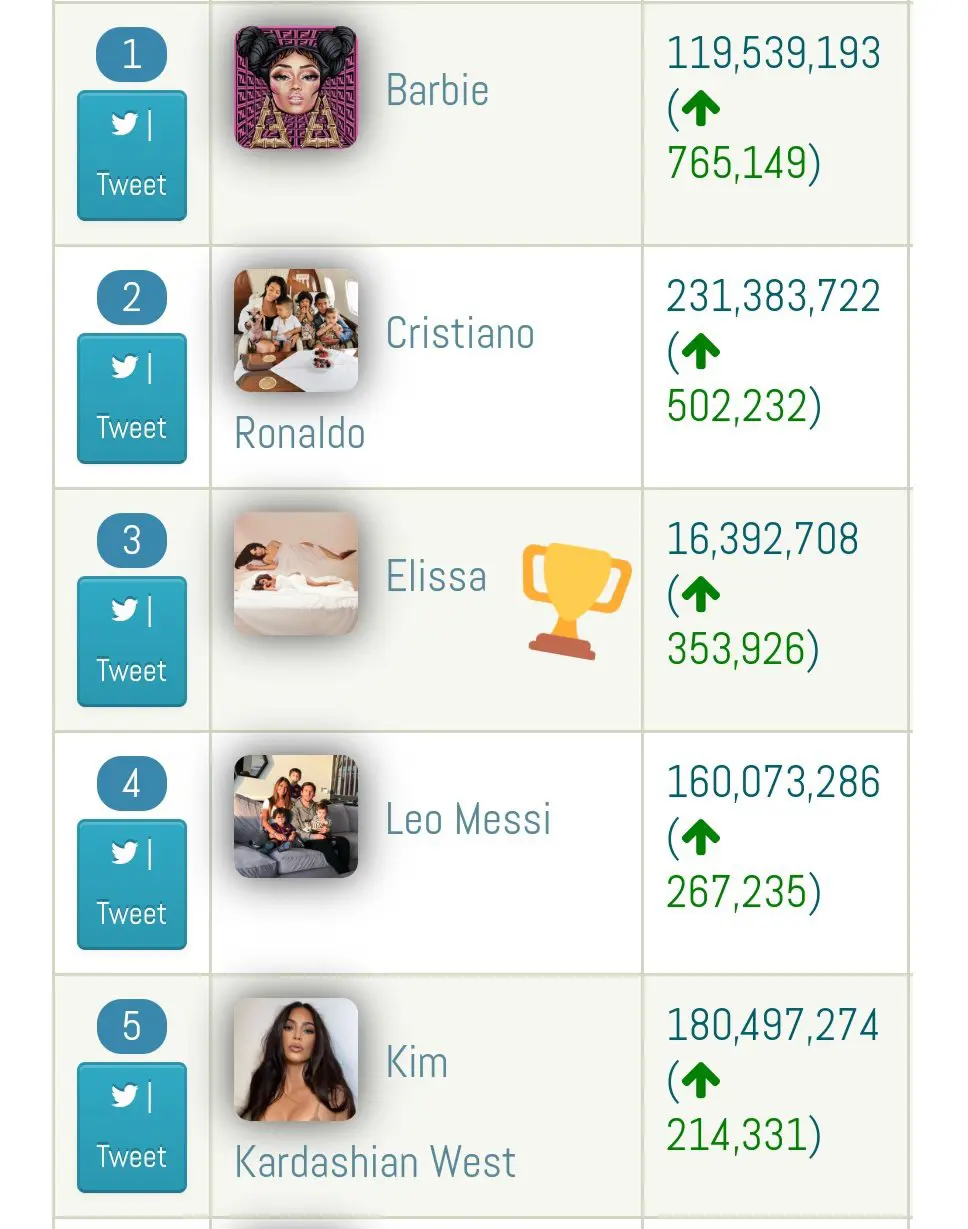Select follower count 231,383,722
The image size is (968, 1229).
pyautogui.click(x=774, y=297)
